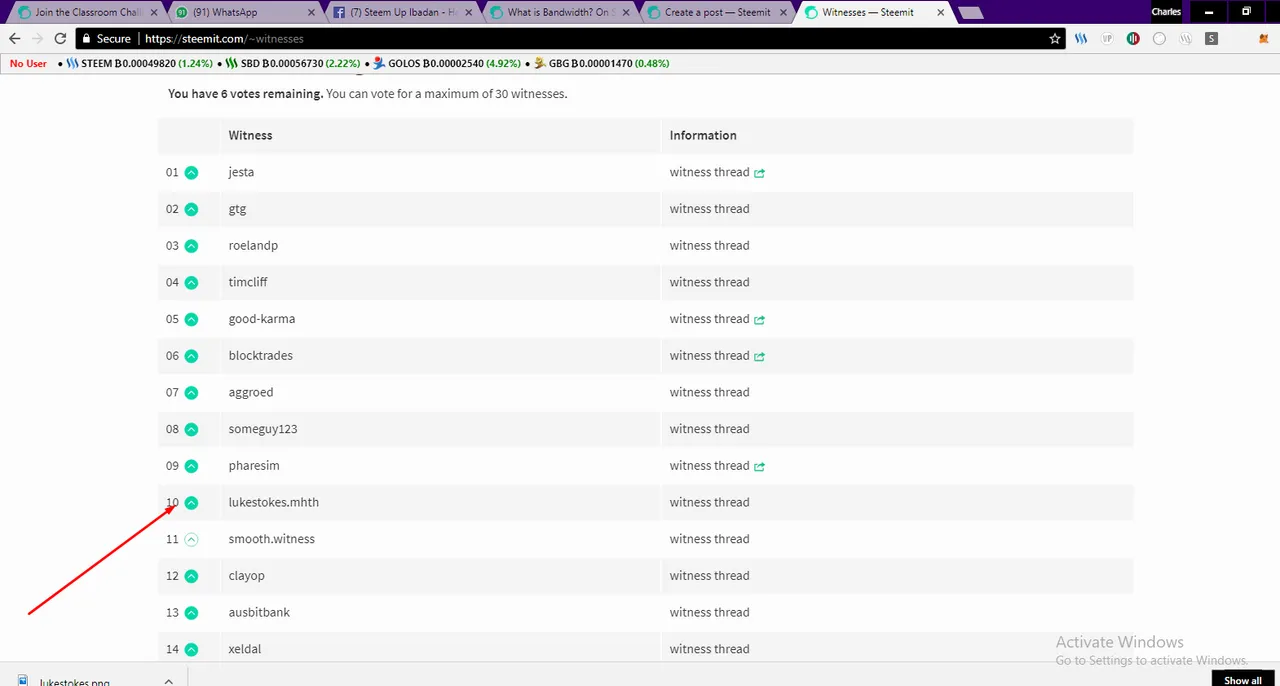Viewport: 1280px width, 686px height.
Task: Click the grey circle extension icon
Action: 1159,38
